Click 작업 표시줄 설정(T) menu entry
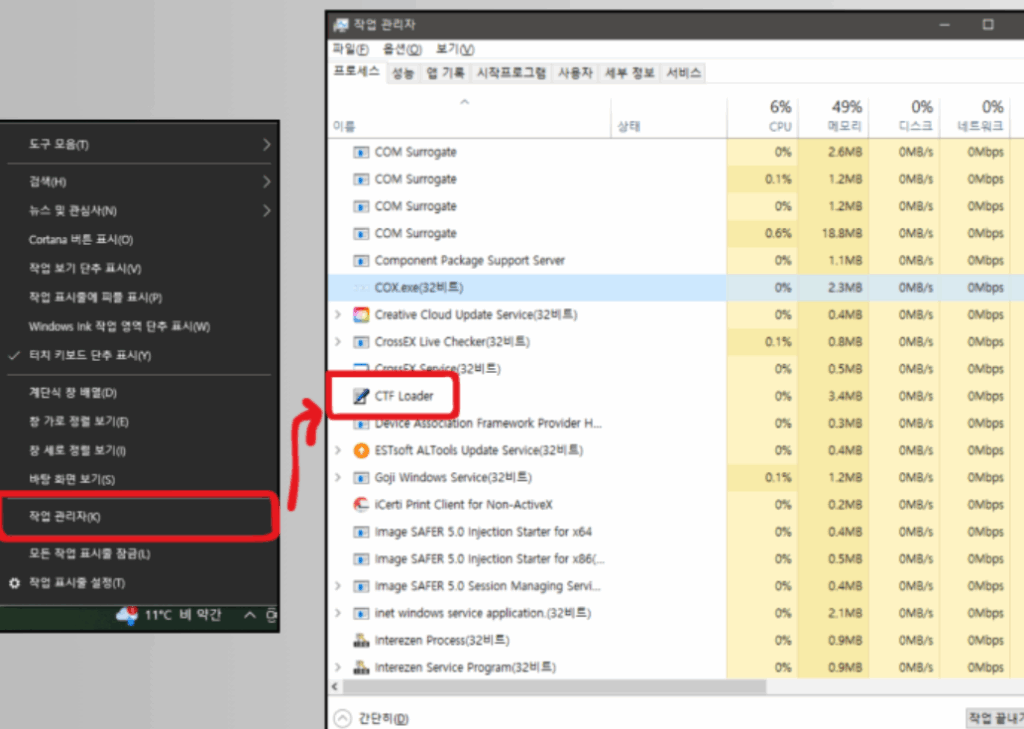This screenshot has height=729, width=1024. point(138,583)
